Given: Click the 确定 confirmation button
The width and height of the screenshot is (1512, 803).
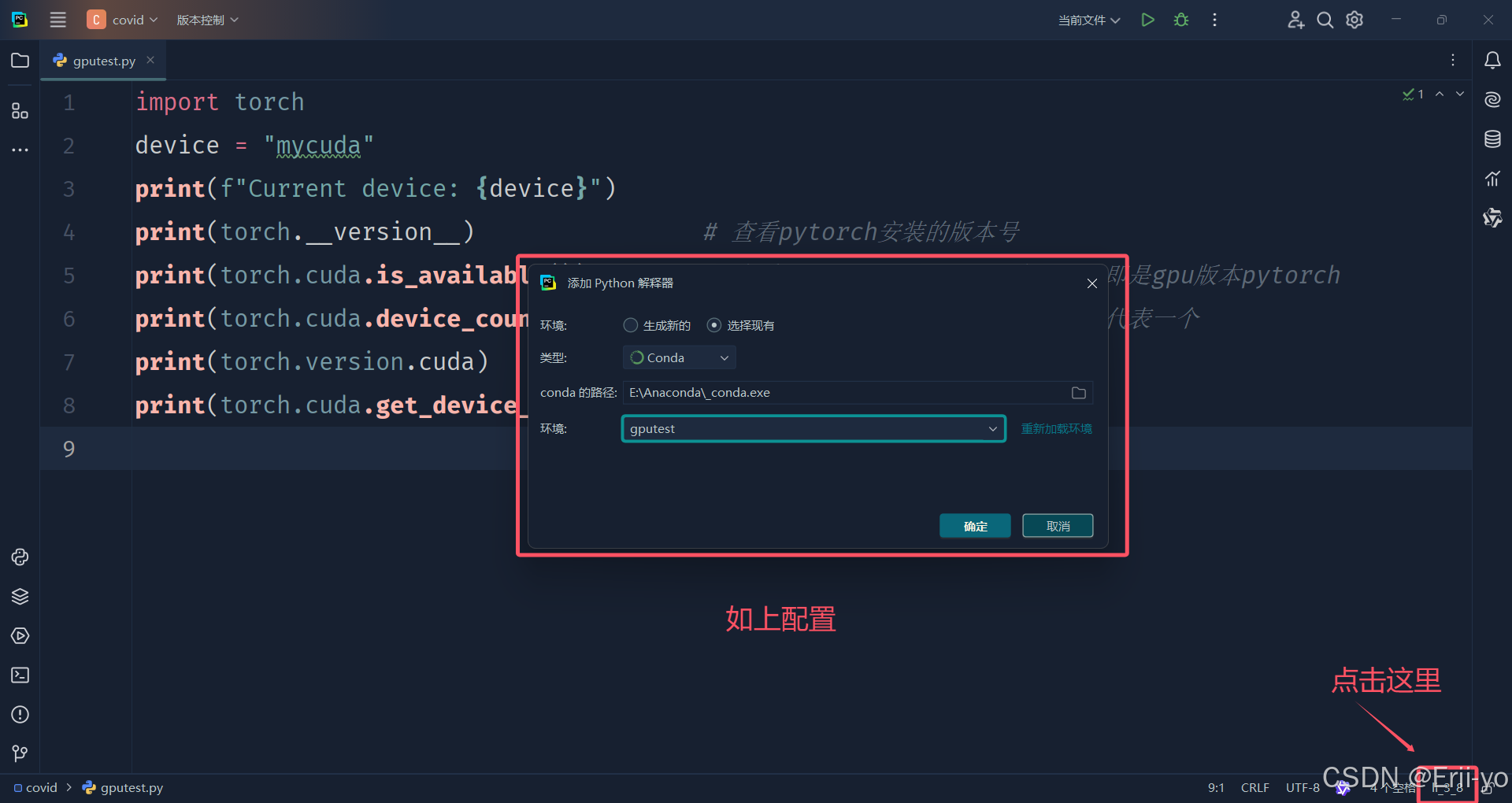Looking at the screenshot, I should 974,525.
